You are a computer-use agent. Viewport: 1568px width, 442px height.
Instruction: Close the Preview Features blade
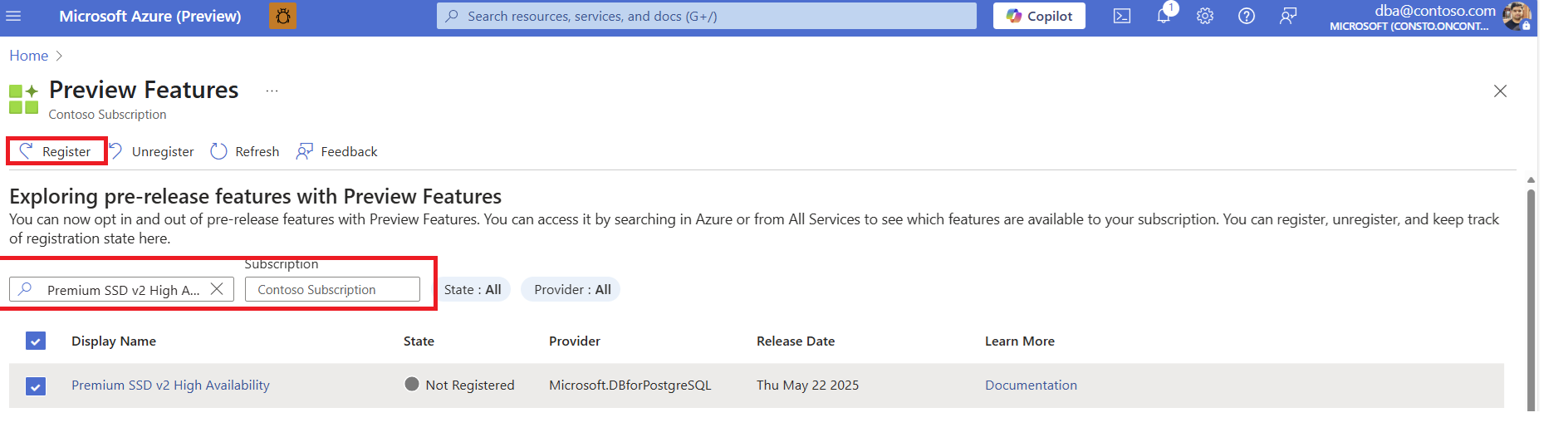pos(1500,91)
